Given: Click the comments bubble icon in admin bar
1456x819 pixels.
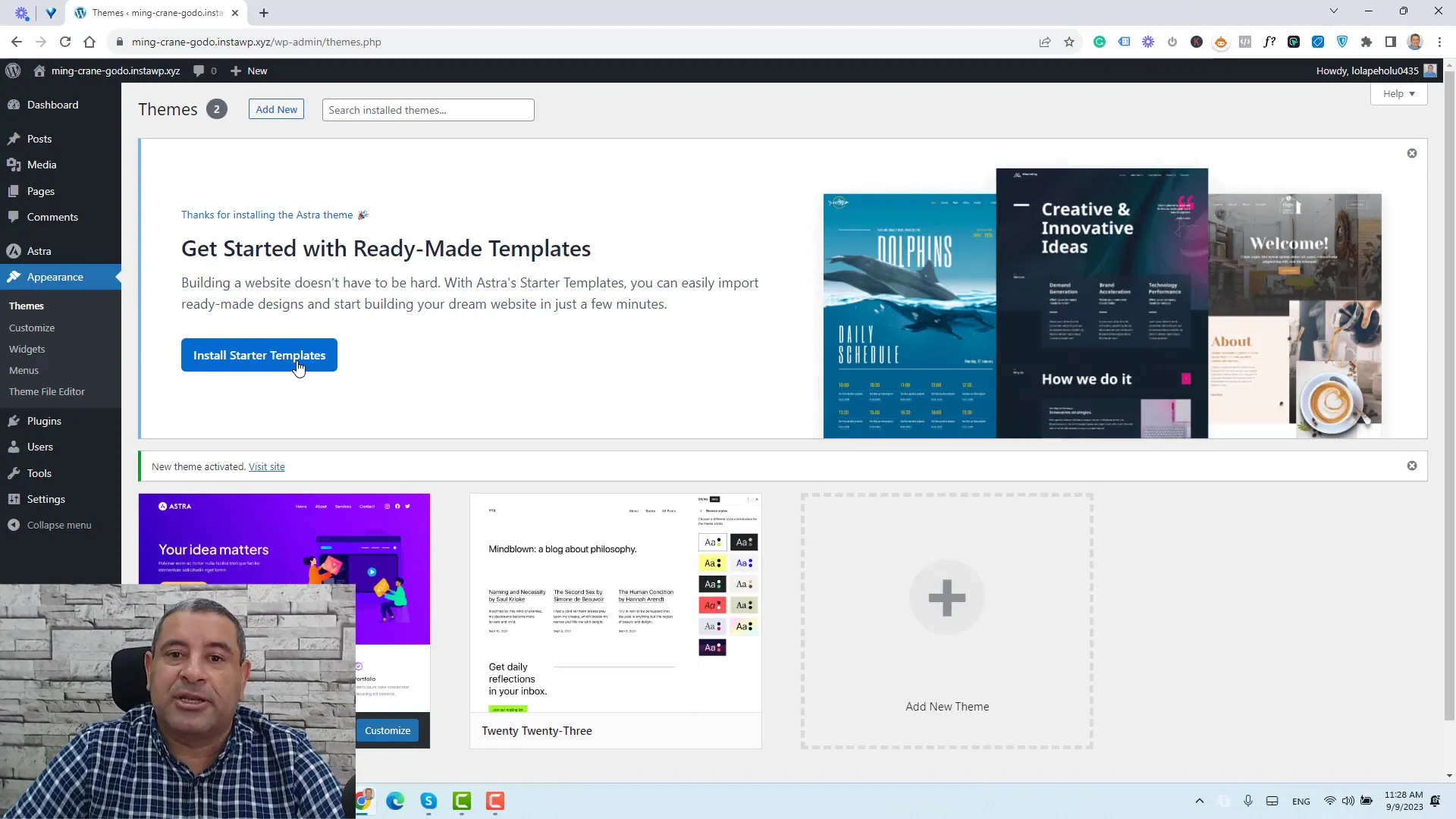Looking at the screenshot, I should pos(204,71).
